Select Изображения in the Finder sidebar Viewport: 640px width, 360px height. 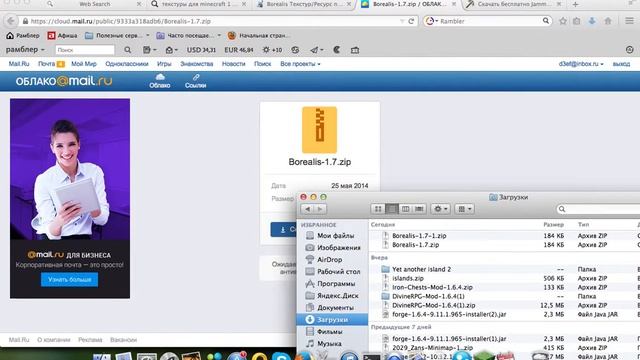pyautogui.click(x=339, y=248)
